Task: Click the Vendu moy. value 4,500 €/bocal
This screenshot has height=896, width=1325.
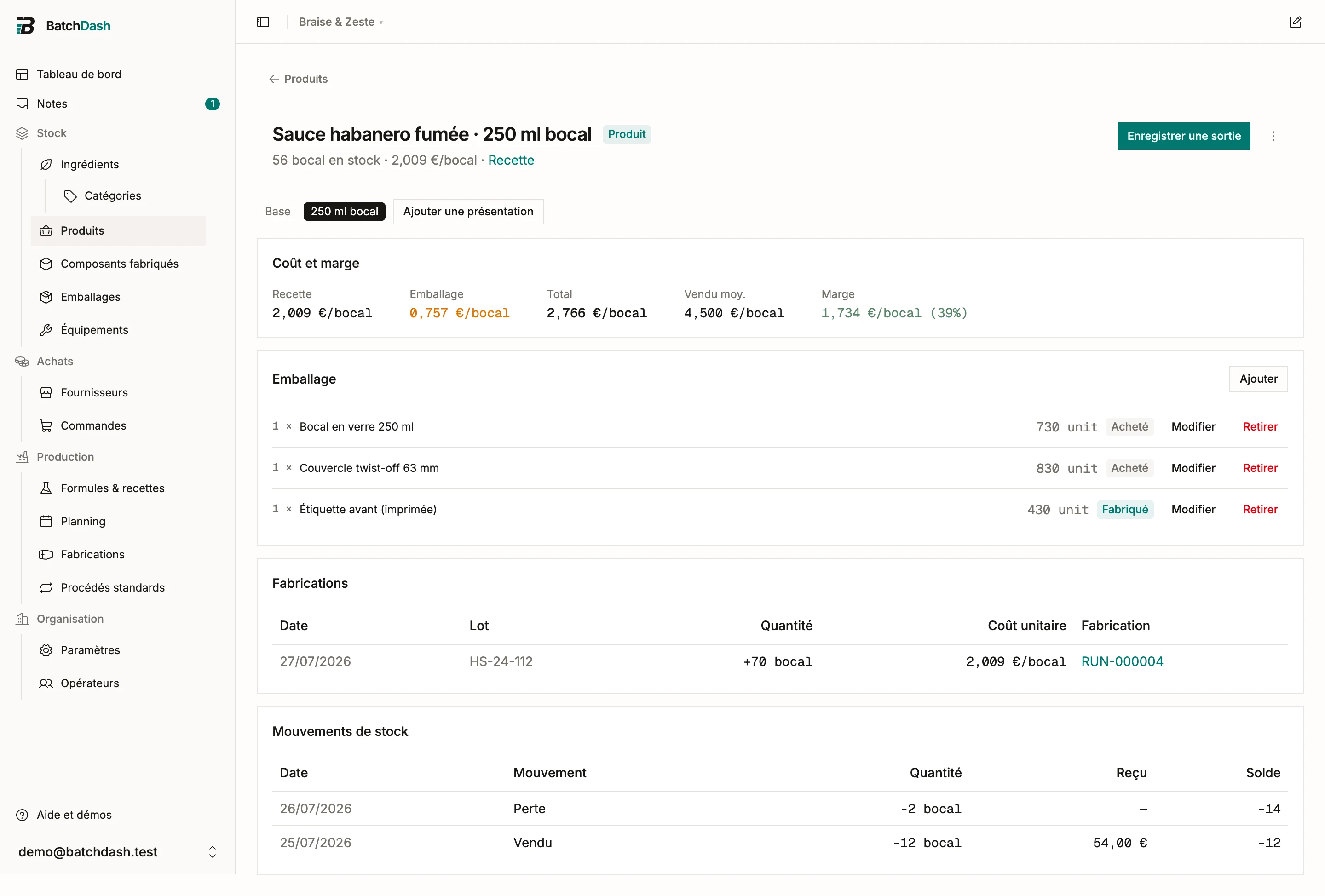Action: [x=733, y=314]
